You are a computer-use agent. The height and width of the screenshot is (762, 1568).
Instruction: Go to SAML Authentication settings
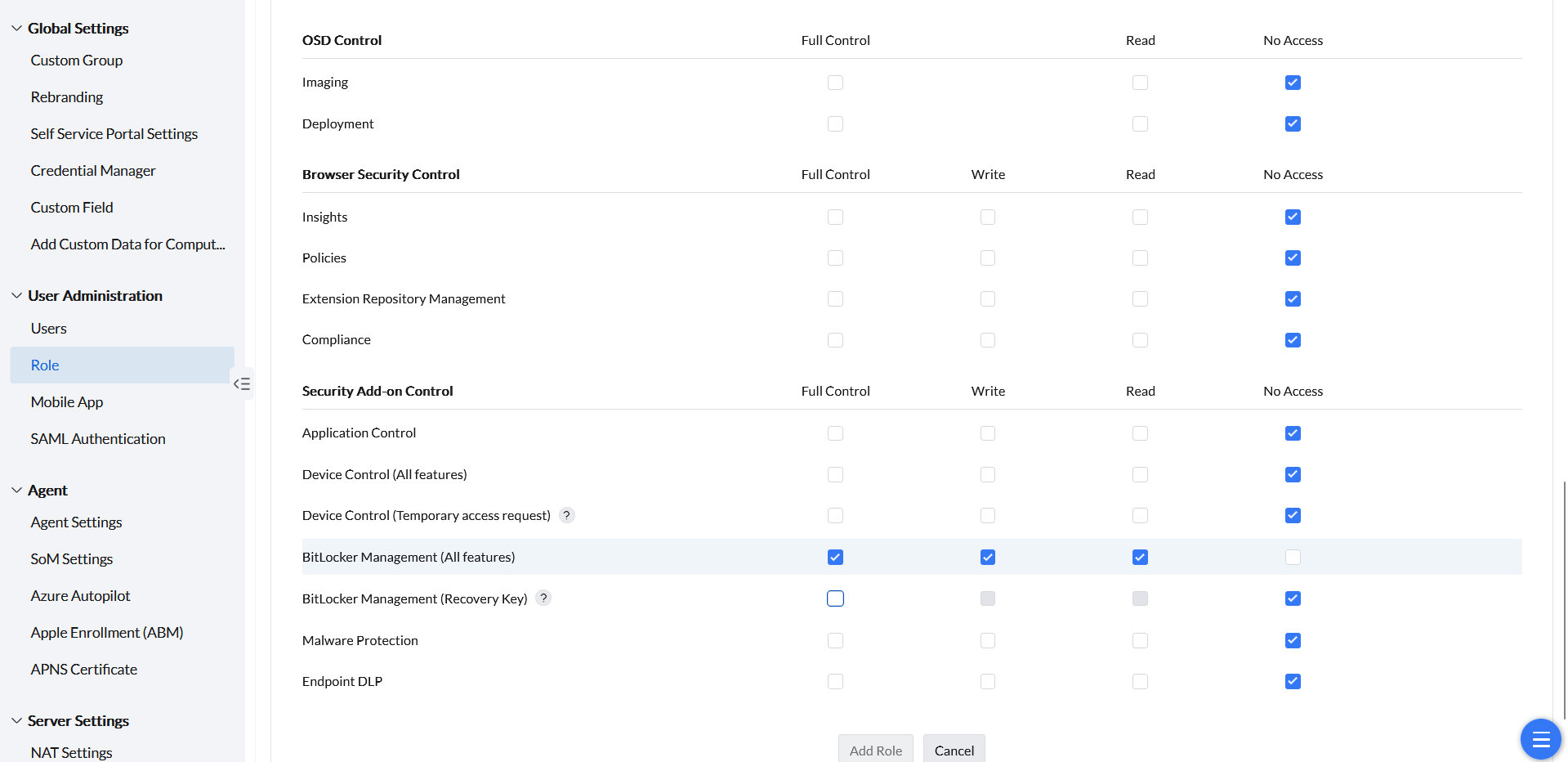[x=98, y=439]
